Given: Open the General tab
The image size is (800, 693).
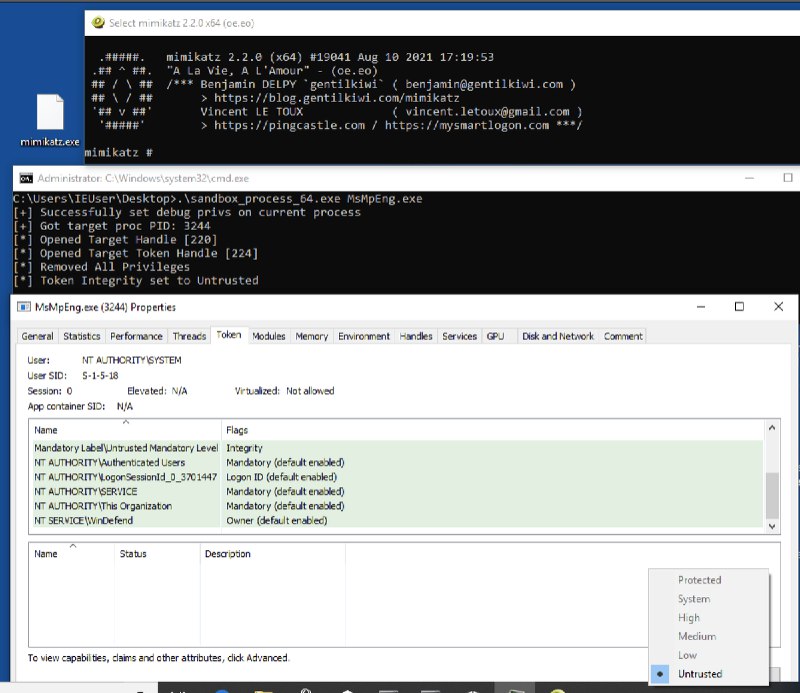Looking at the screenshot, I should (x=37, y=336).
